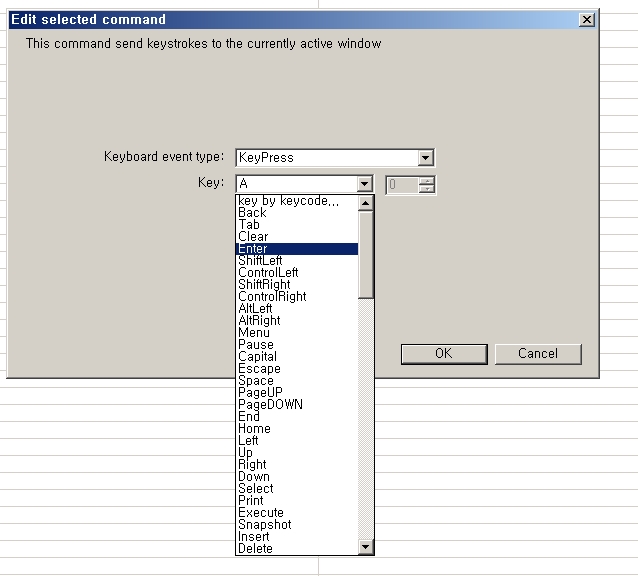The image size is (638, 576).
Task: Increase the disabled keycode spinner value
Action: (427, 181)
